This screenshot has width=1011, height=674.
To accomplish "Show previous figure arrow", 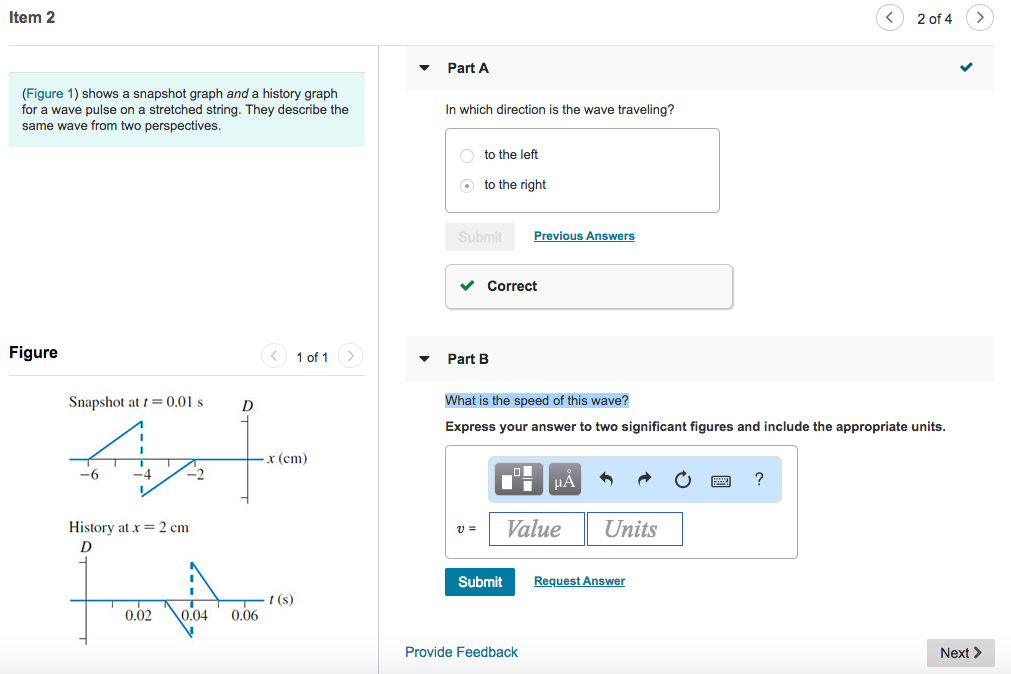I will 274,355.
